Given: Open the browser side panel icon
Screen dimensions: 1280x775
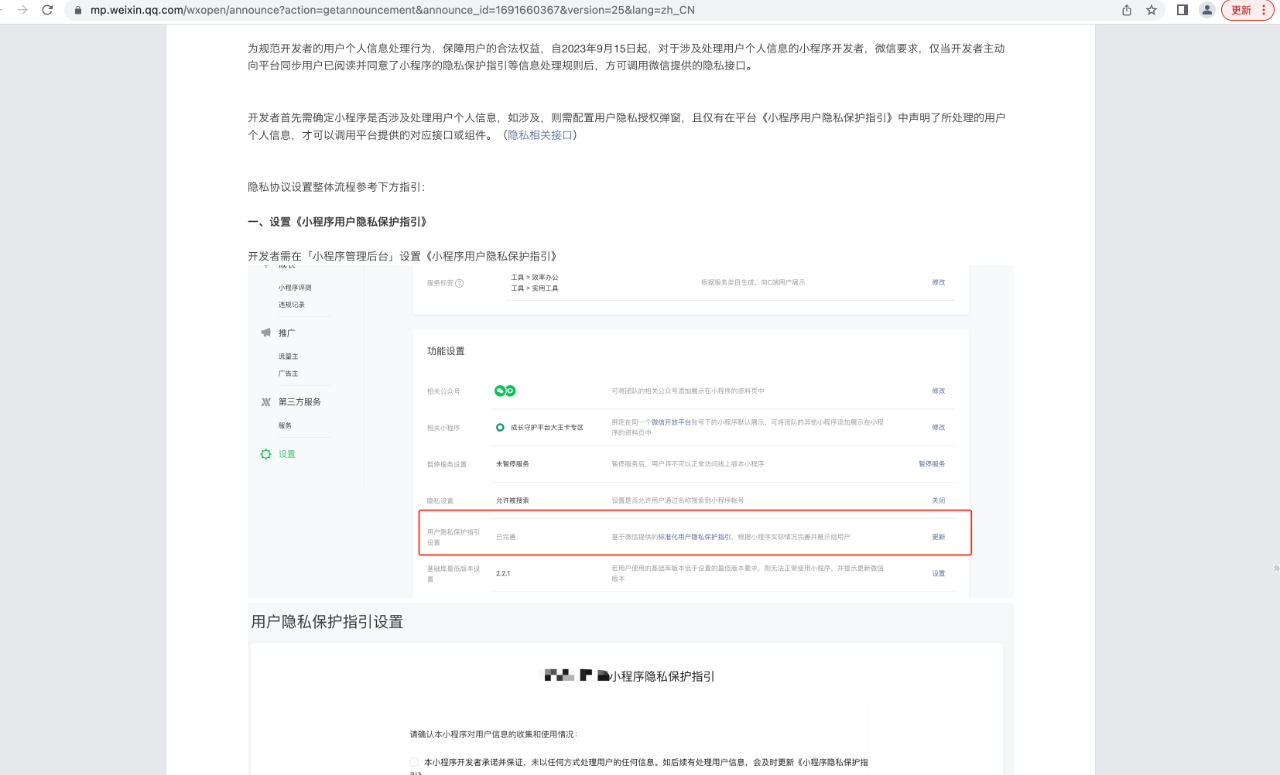Looking at the screenshot, I should [1182, 10].
